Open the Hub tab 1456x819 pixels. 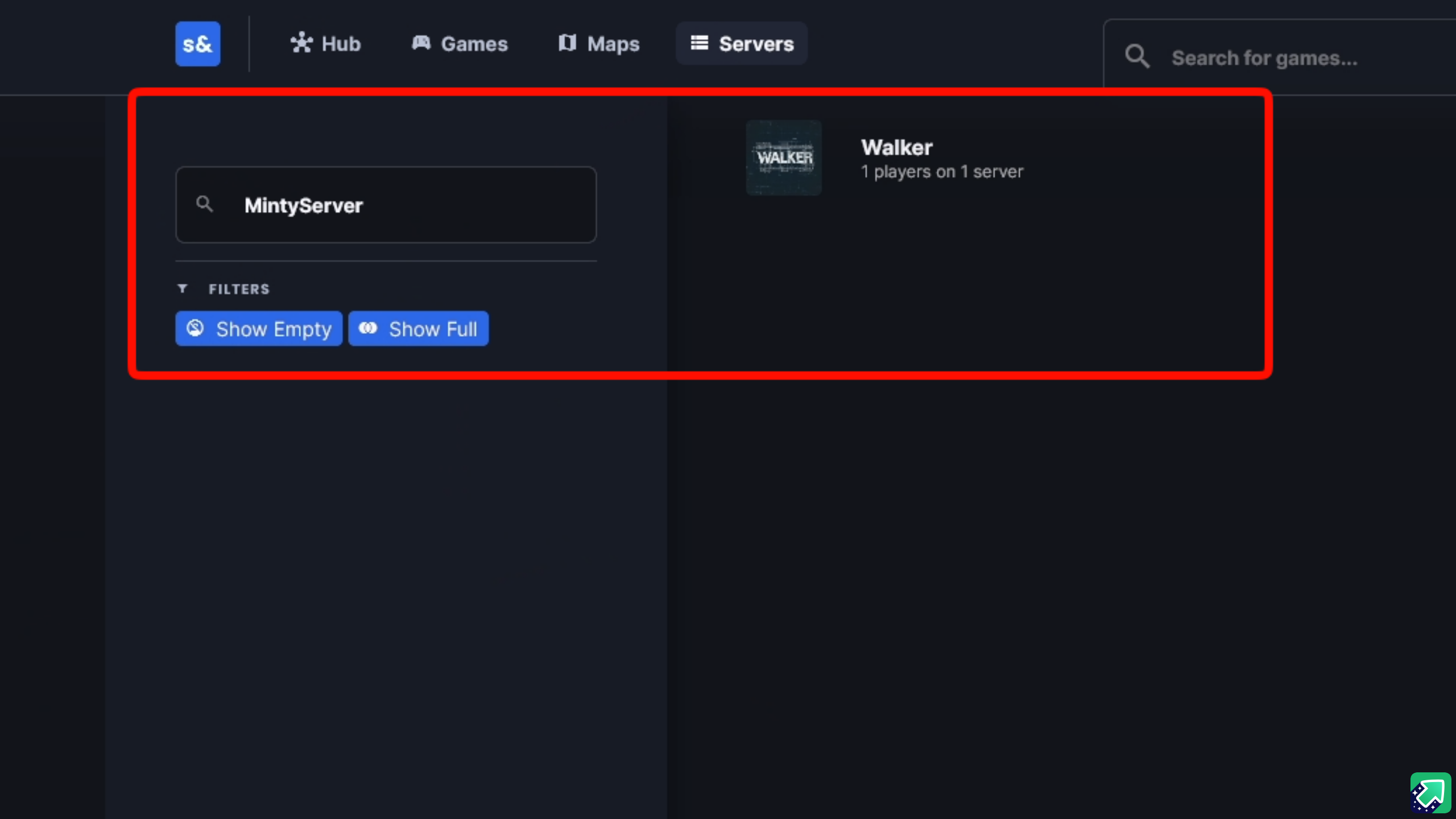(x=325, y=44)
